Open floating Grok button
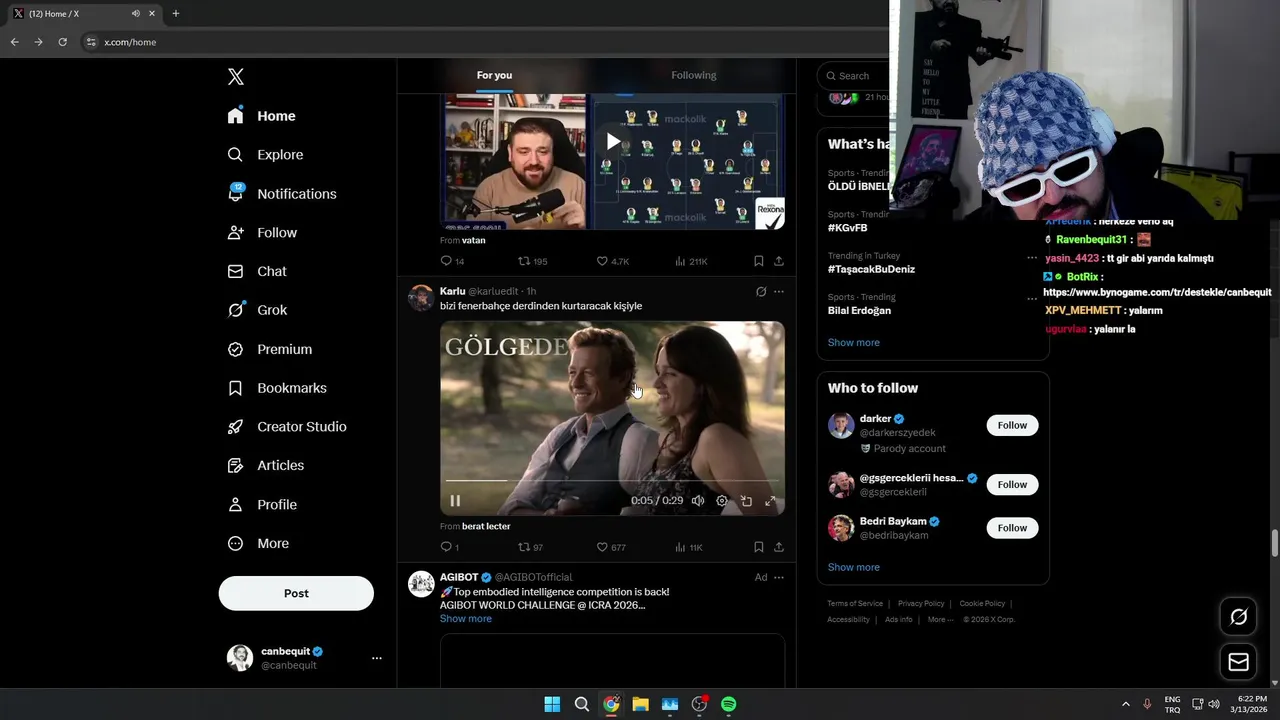The image size is (1280, 720). tap(1238, 617)
